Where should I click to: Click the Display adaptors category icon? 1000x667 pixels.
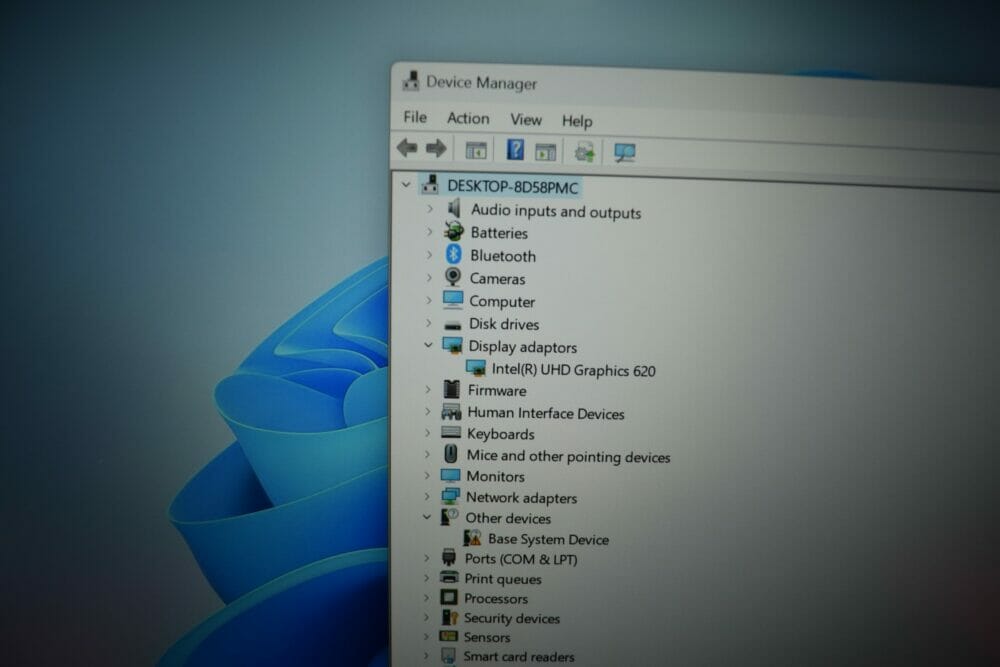(452, 345)
